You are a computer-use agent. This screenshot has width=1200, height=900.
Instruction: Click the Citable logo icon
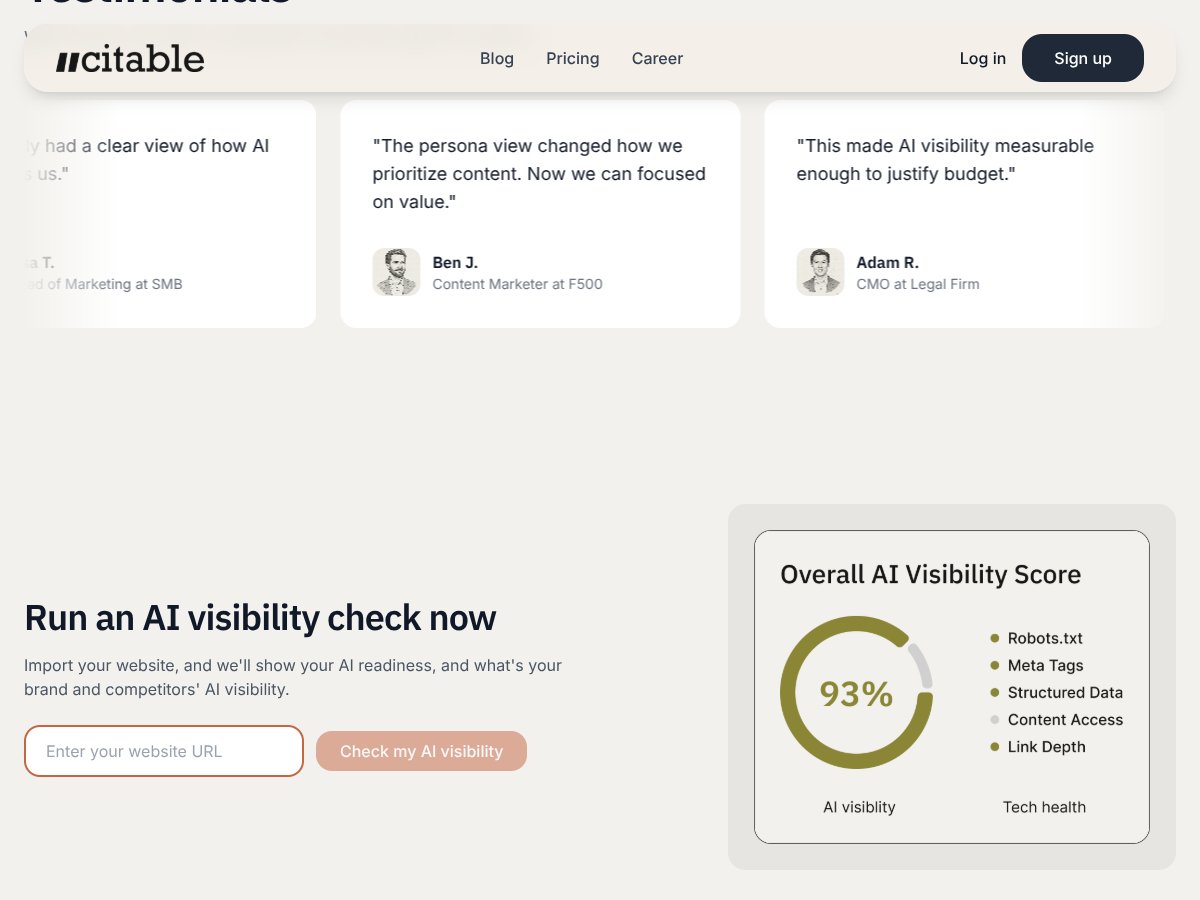(65, 57)
